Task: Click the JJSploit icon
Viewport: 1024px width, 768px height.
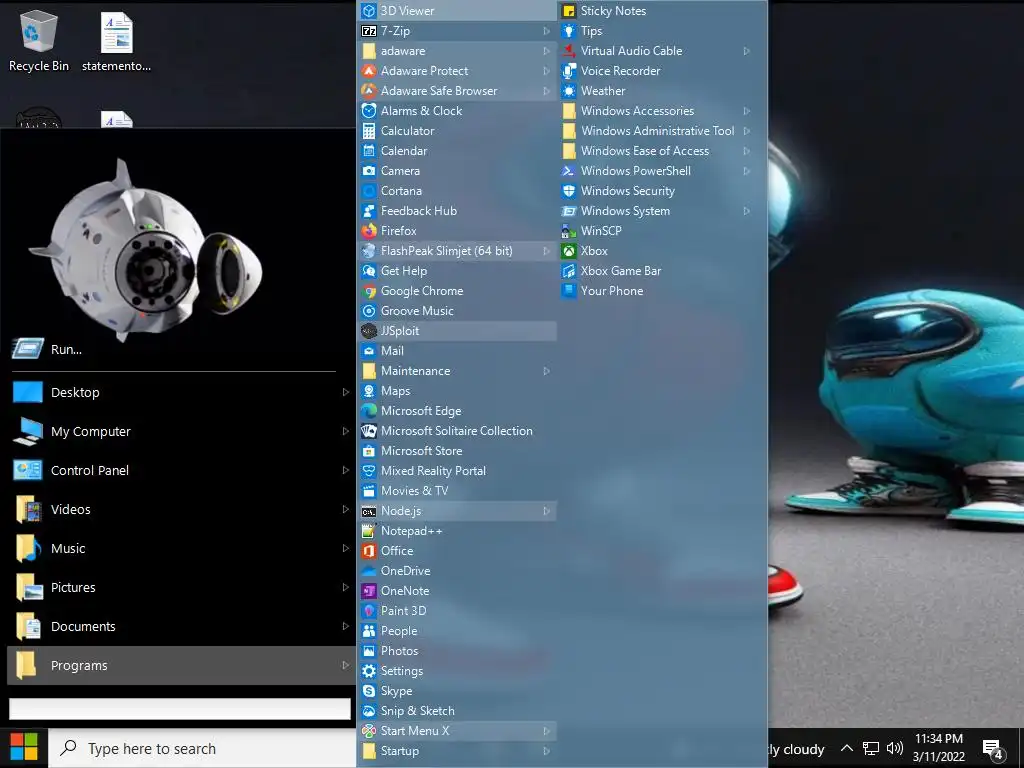Action: (369, 330)
